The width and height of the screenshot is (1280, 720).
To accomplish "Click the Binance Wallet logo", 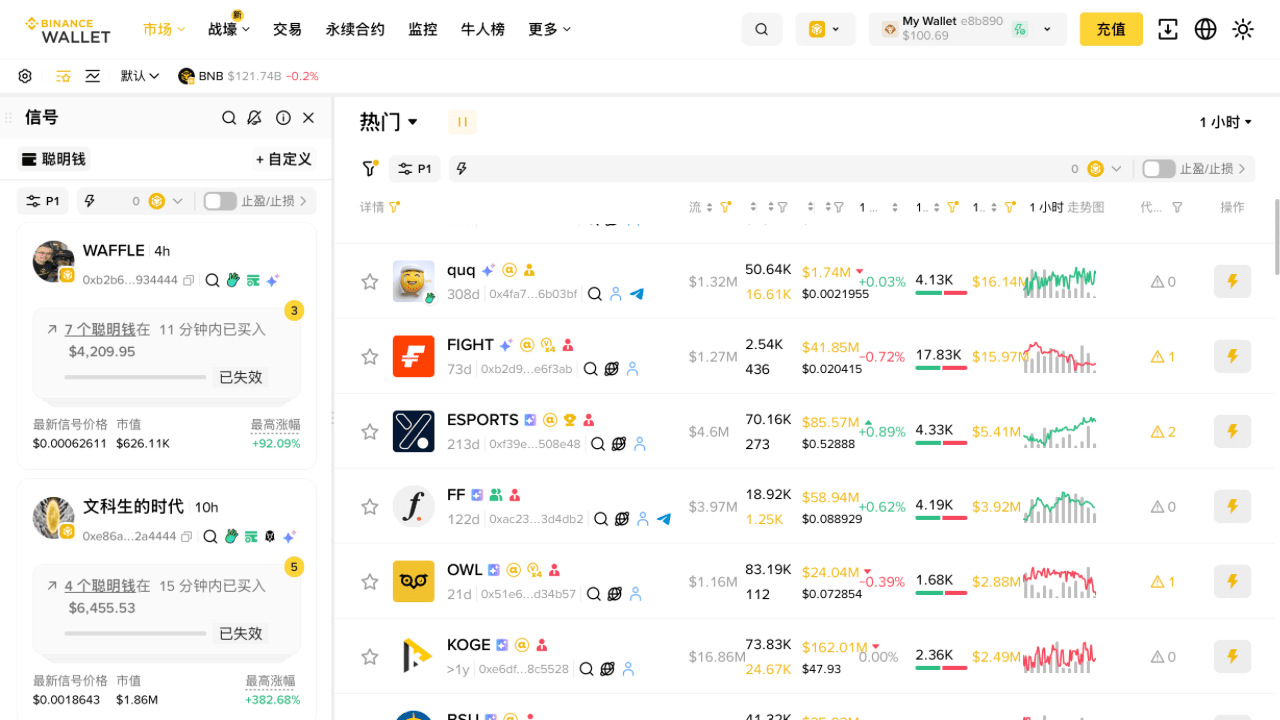I will [x=68, y=29].
